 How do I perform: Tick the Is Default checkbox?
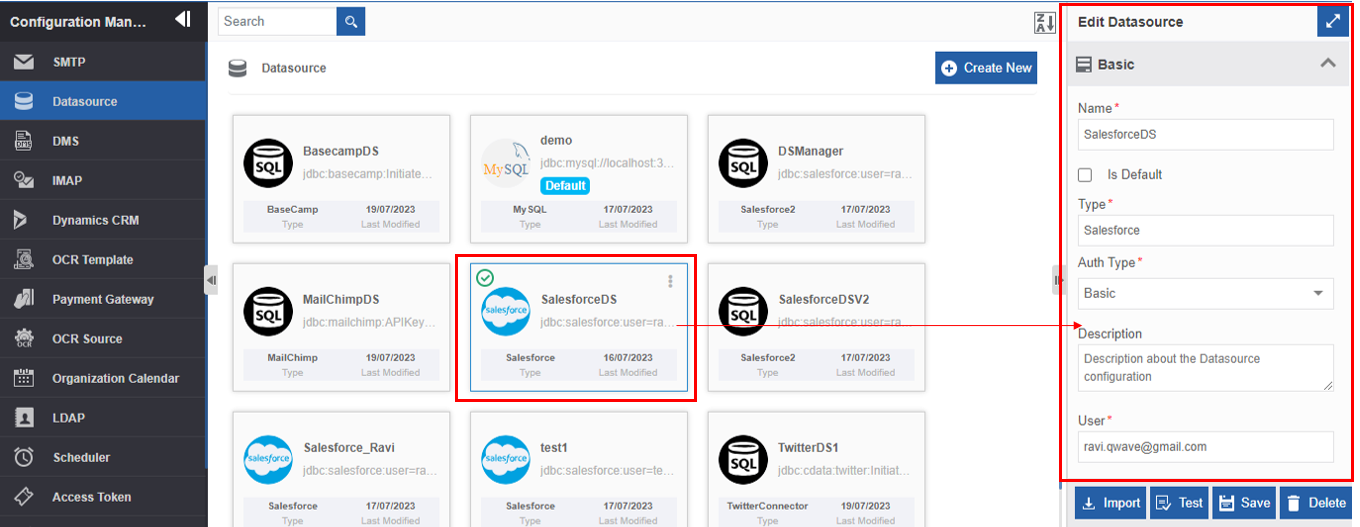click(x=1085, y=175)
